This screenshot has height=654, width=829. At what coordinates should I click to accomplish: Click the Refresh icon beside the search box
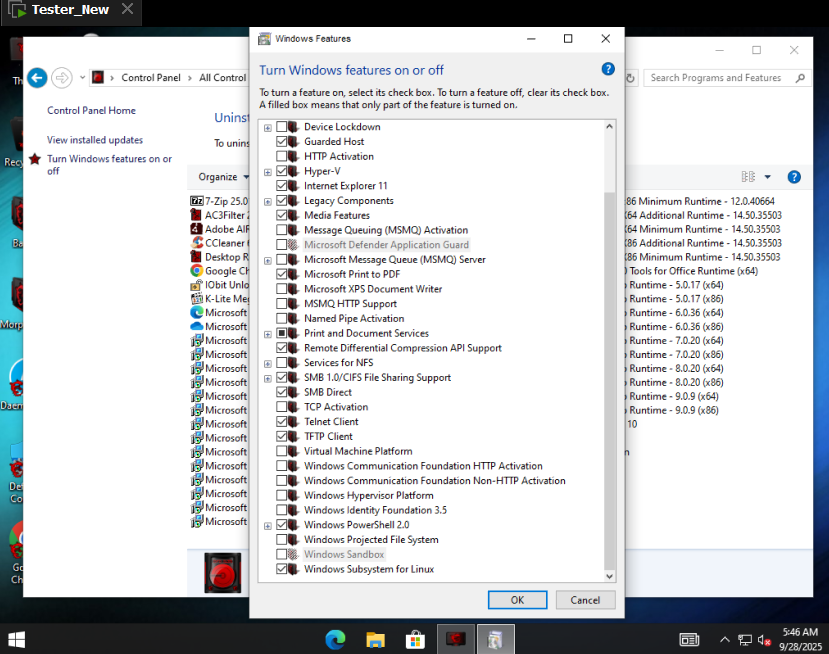click(x=630, y=78)
